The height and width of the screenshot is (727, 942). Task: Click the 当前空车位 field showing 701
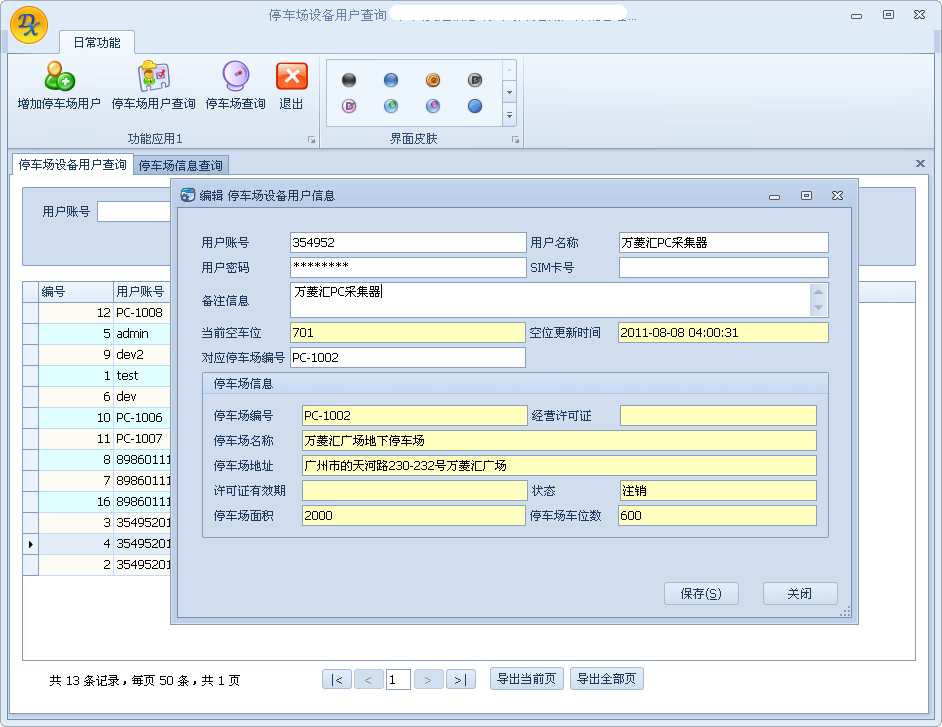[x=408, y=333]
